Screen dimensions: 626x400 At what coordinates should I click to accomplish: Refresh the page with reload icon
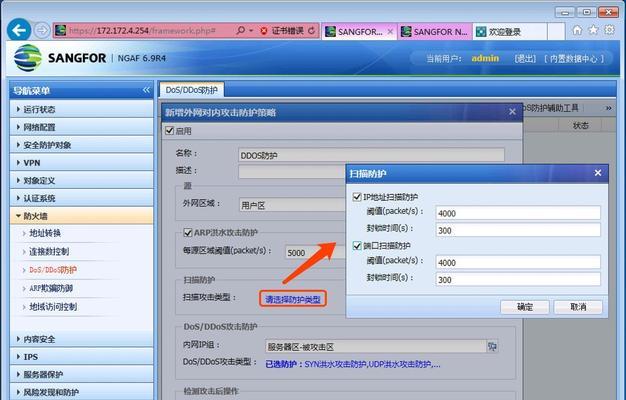(311, 30)
